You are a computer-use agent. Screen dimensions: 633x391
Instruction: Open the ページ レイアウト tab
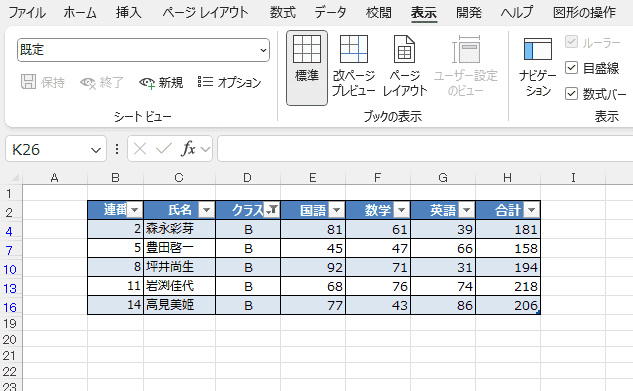tap(205, 13)
